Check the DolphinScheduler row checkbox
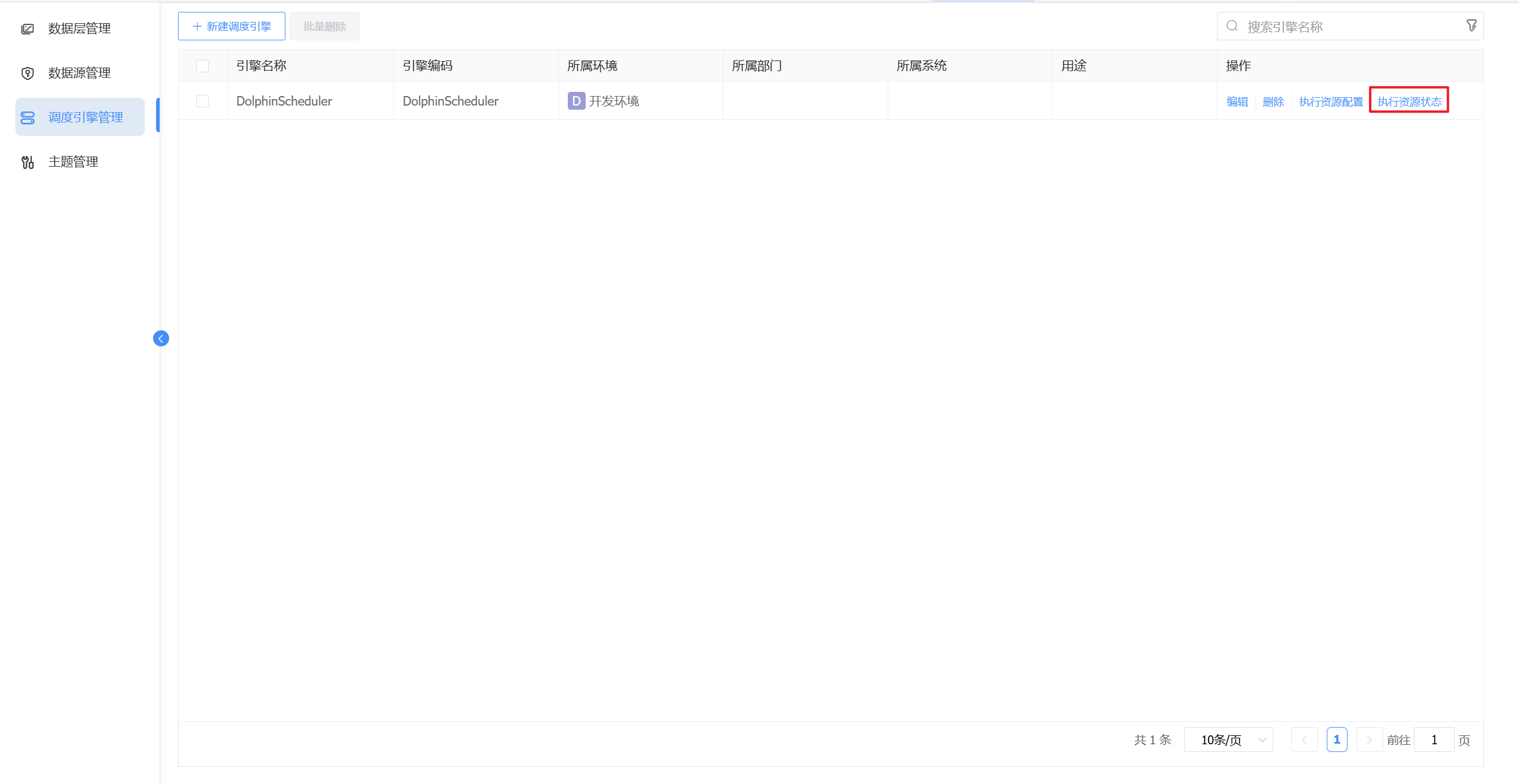 [x=202, y=101]
